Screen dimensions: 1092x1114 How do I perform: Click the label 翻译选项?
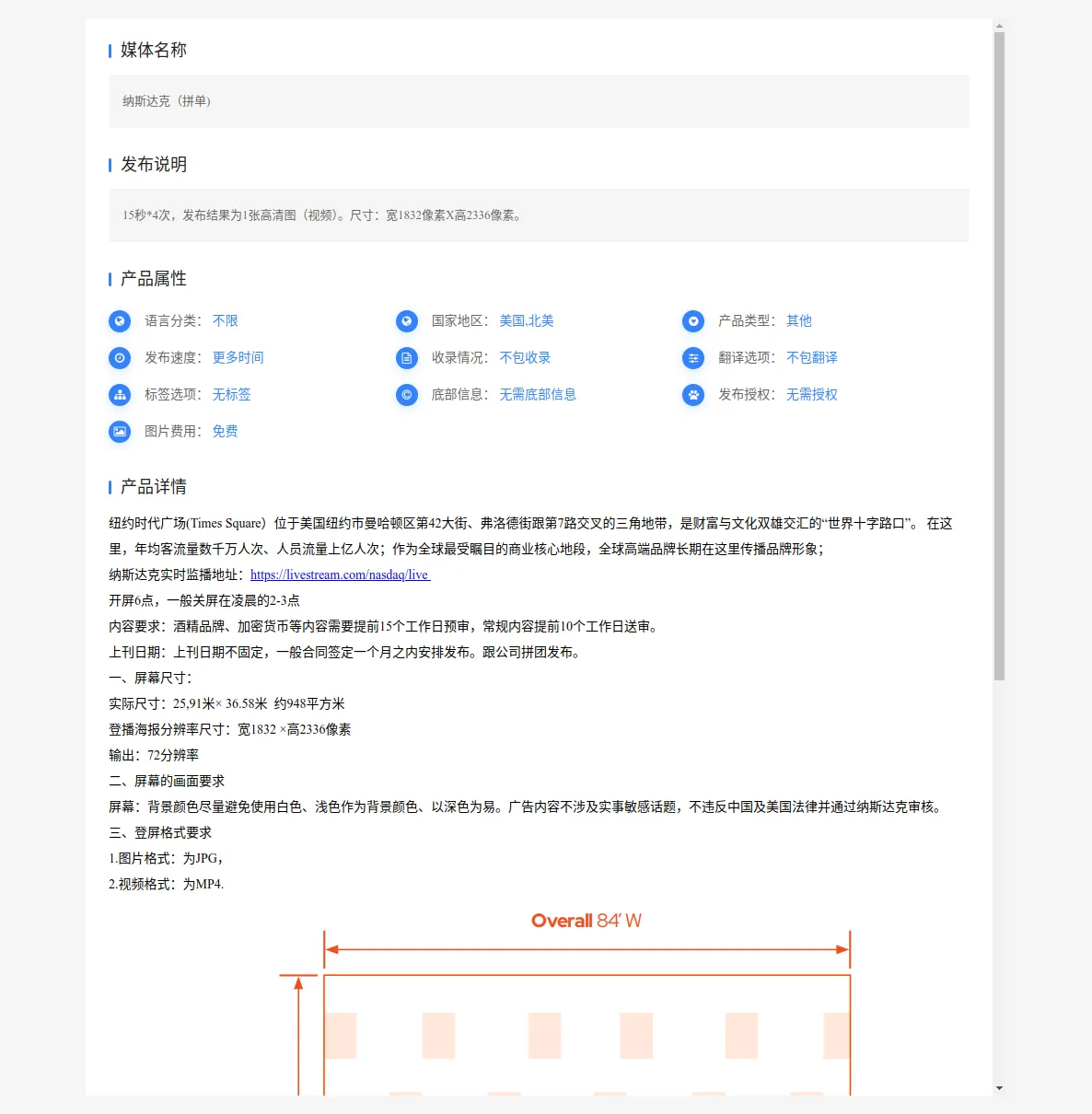[x=747, y=357]
